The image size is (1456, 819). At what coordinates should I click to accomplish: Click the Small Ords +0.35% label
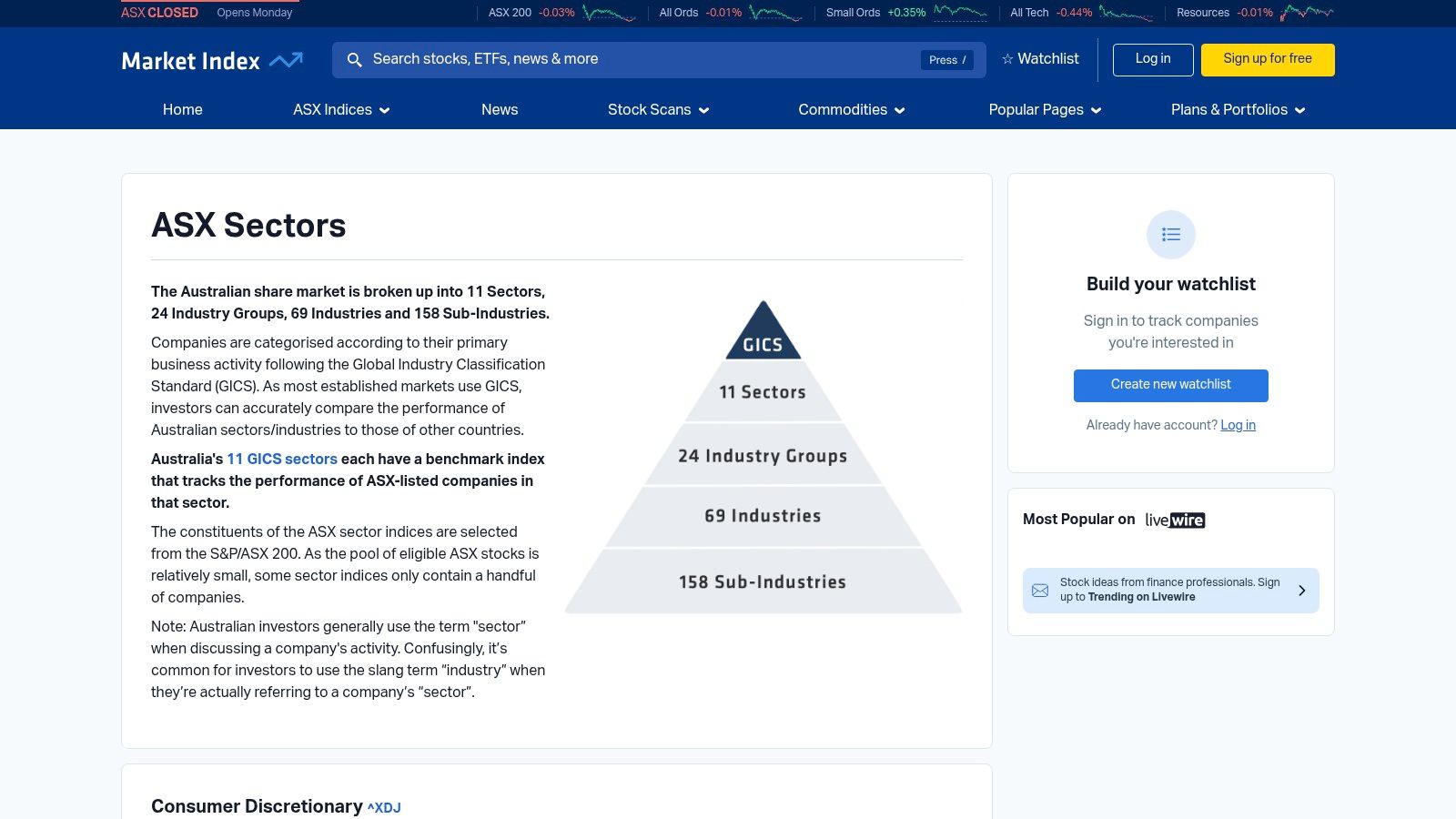875,13
